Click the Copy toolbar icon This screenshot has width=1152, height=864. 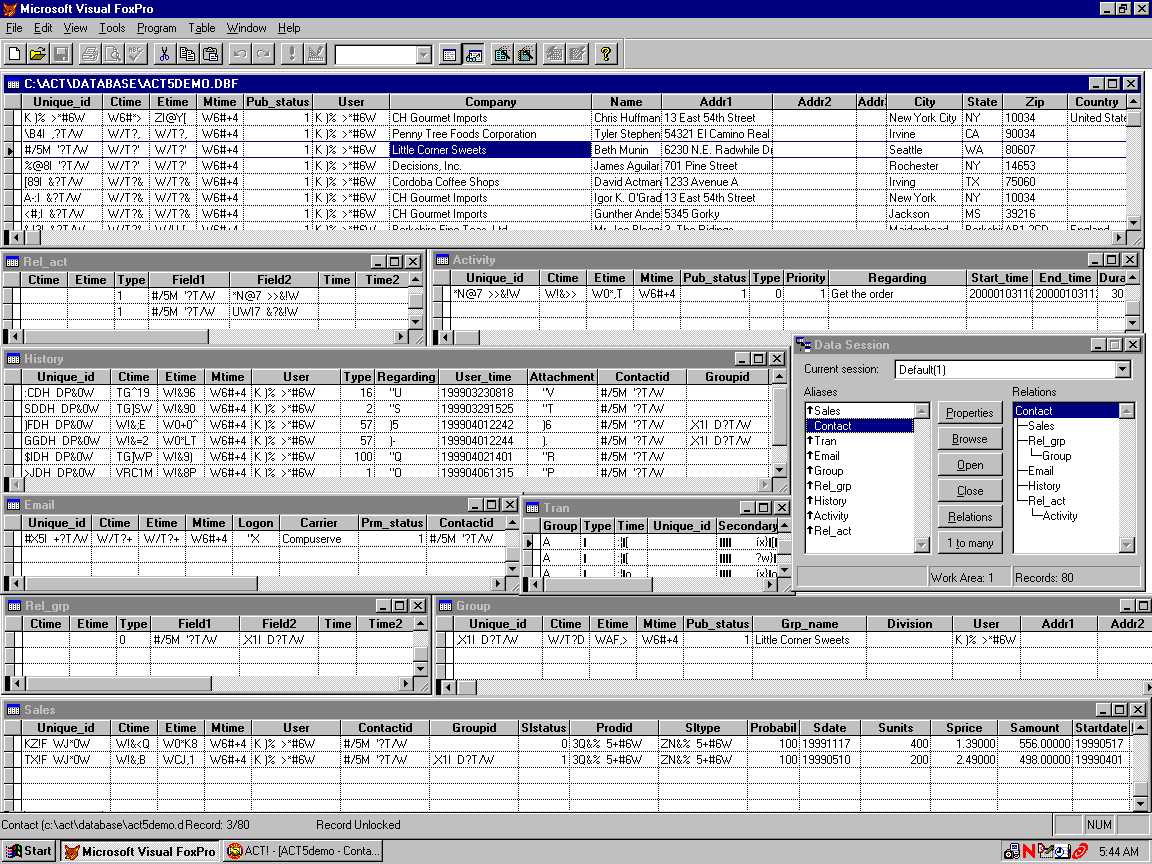point(188,54)
